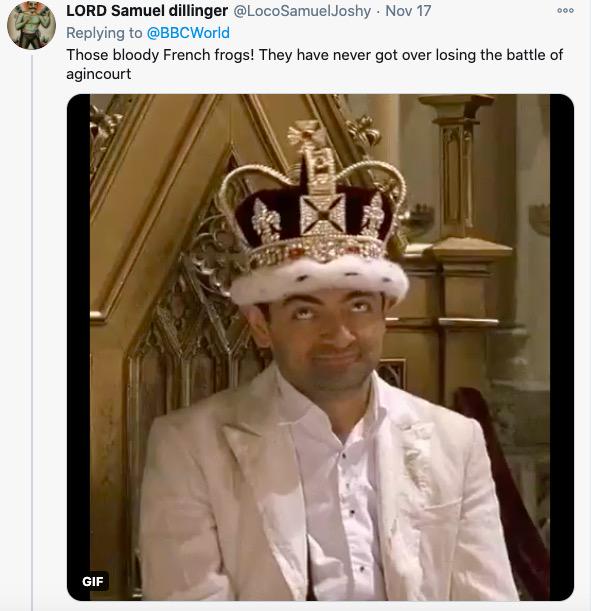The image size is (591, 611).
Task: Click the black right border of GIF
Action: [x=562, y=347]
